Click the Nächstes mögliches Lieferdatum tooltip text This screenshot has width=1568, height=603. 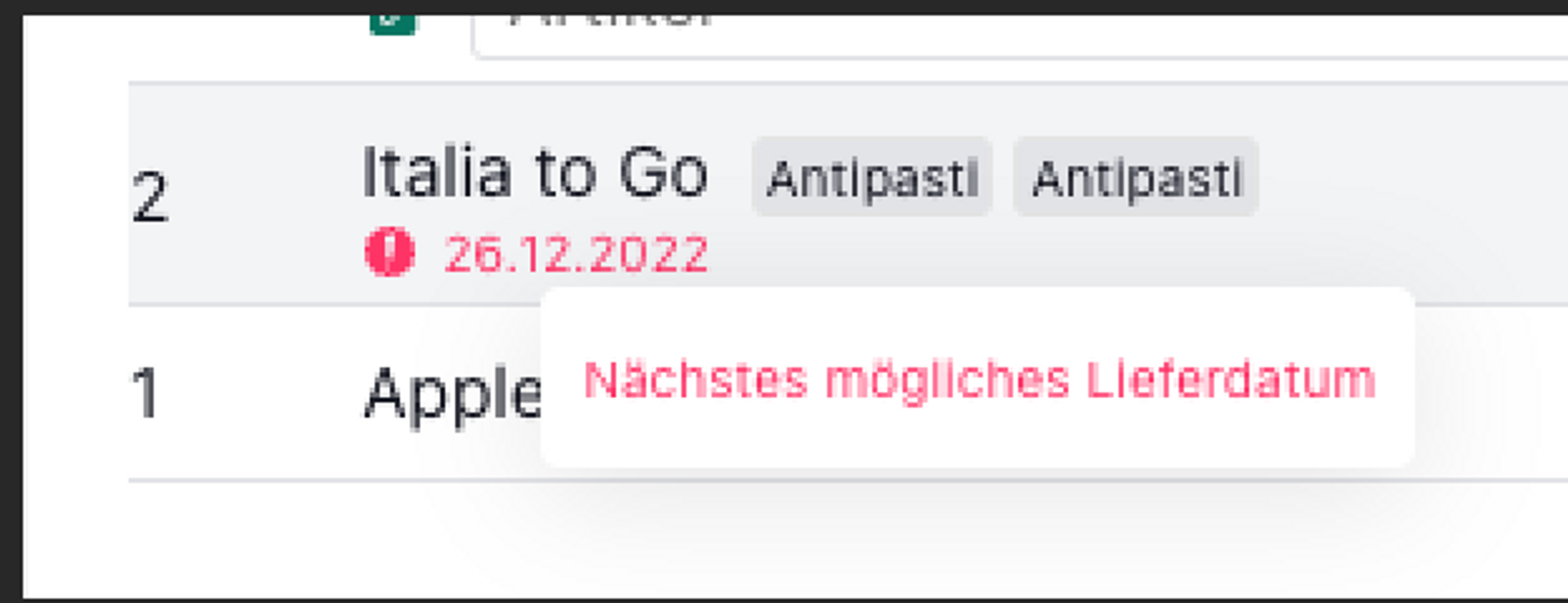click(x=980, y=381)
